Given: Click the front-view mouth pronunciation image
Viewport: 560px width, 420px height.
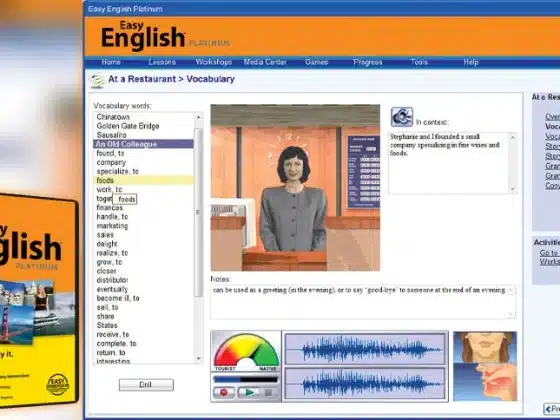Looking at the screenshot, I should tap(485, 347).
